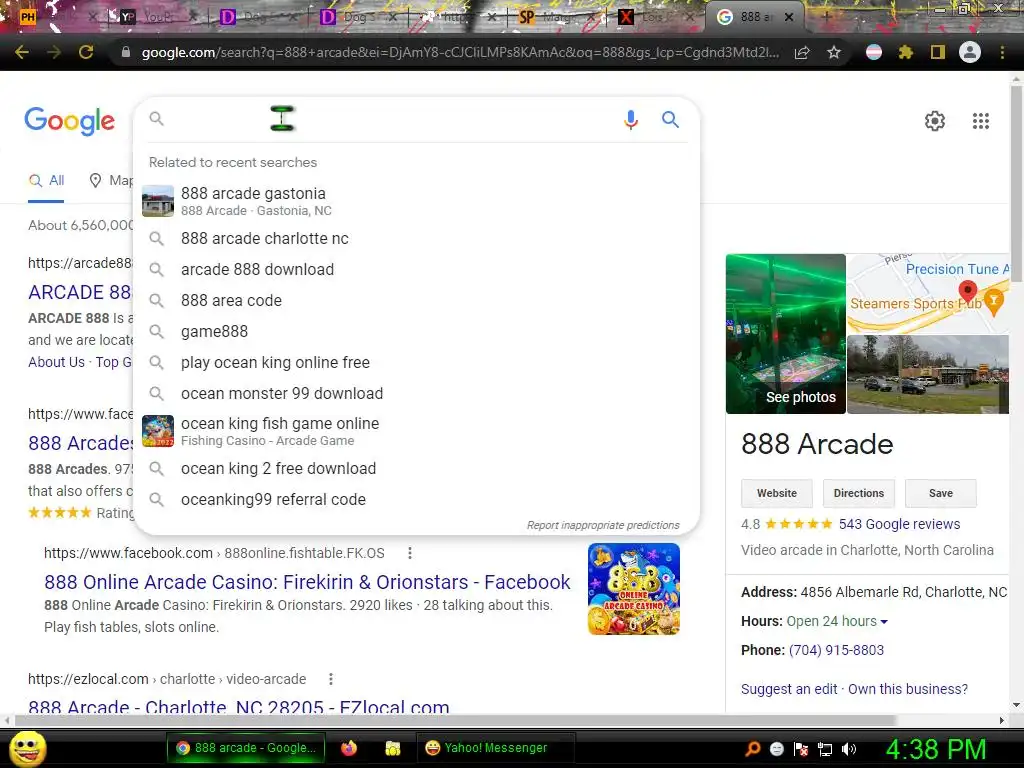
Task: Choose suggestion game888
Action: coord(416,331)
